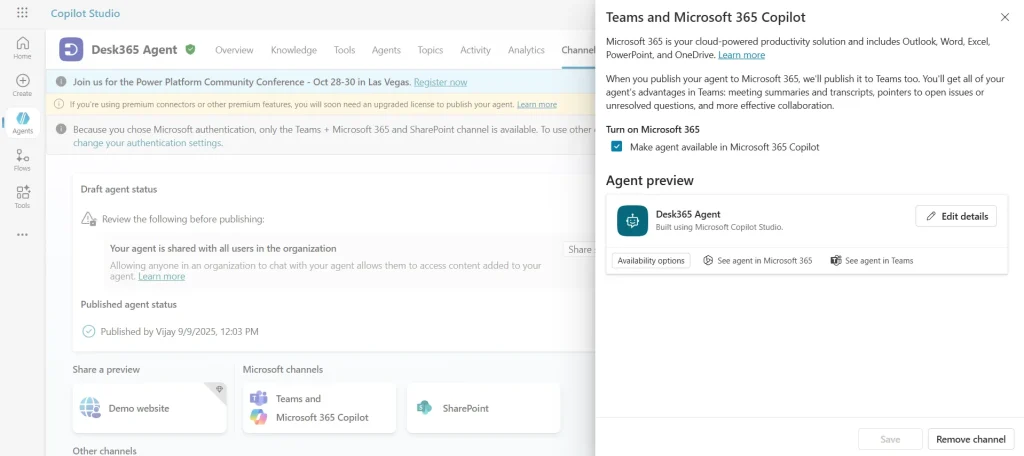Open the SharePoint channel card
1024x456 pixels.
(x=483, y=408)
